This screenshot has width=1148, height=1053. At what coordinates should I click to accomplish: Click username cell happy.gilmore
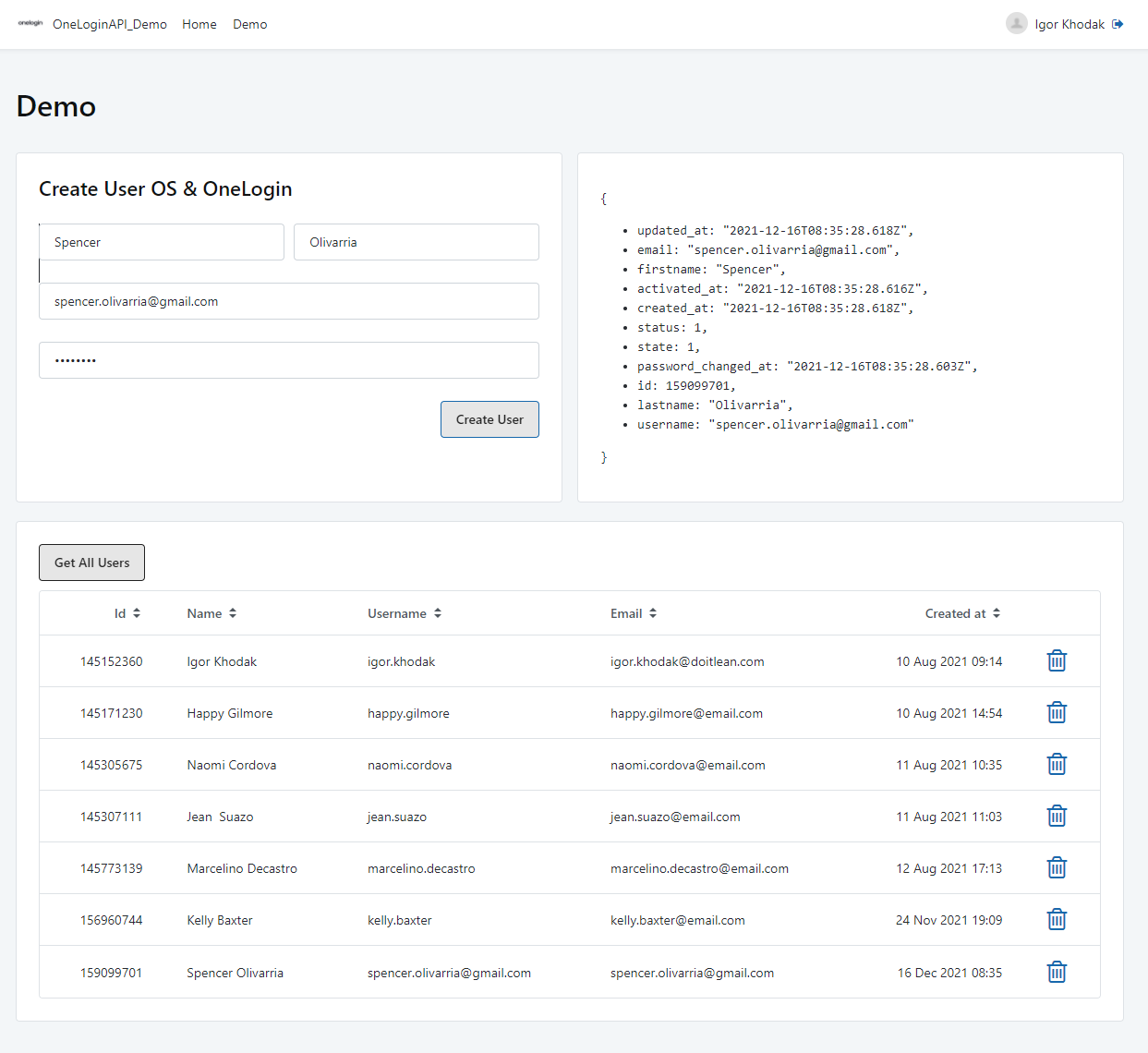pos(409,713)
